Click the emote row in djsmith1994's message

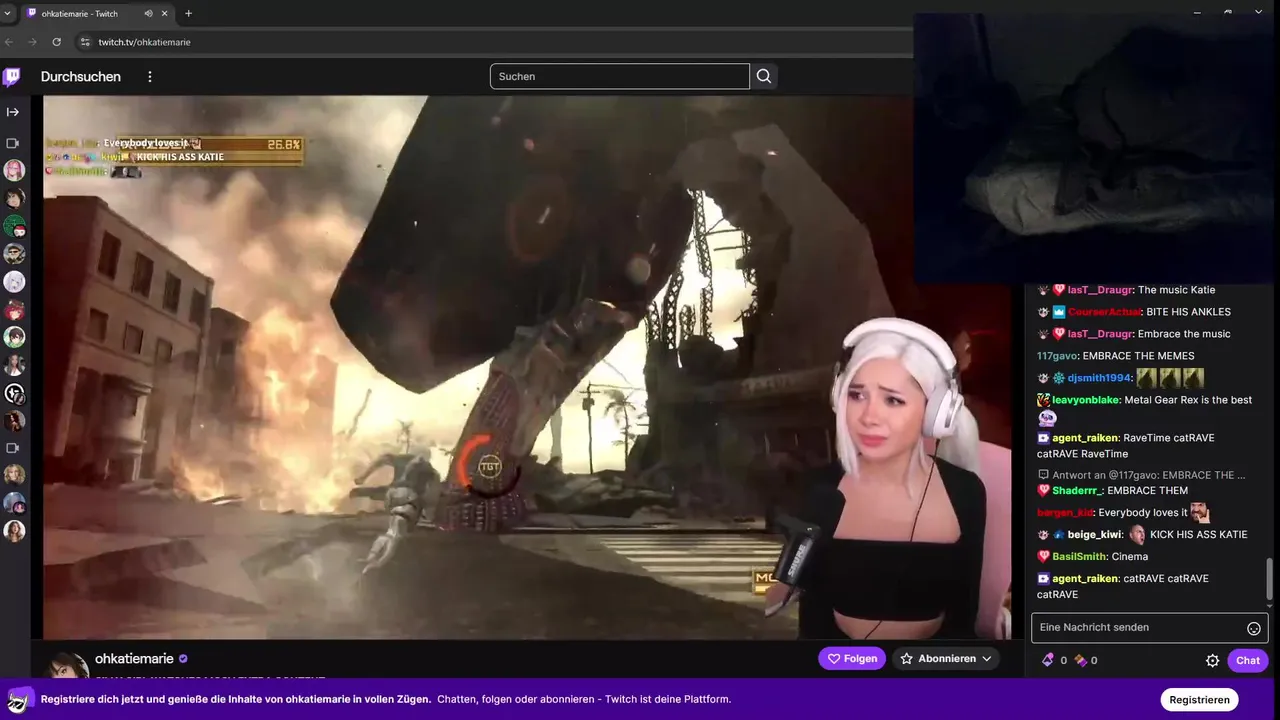(x=1169, y=378)
